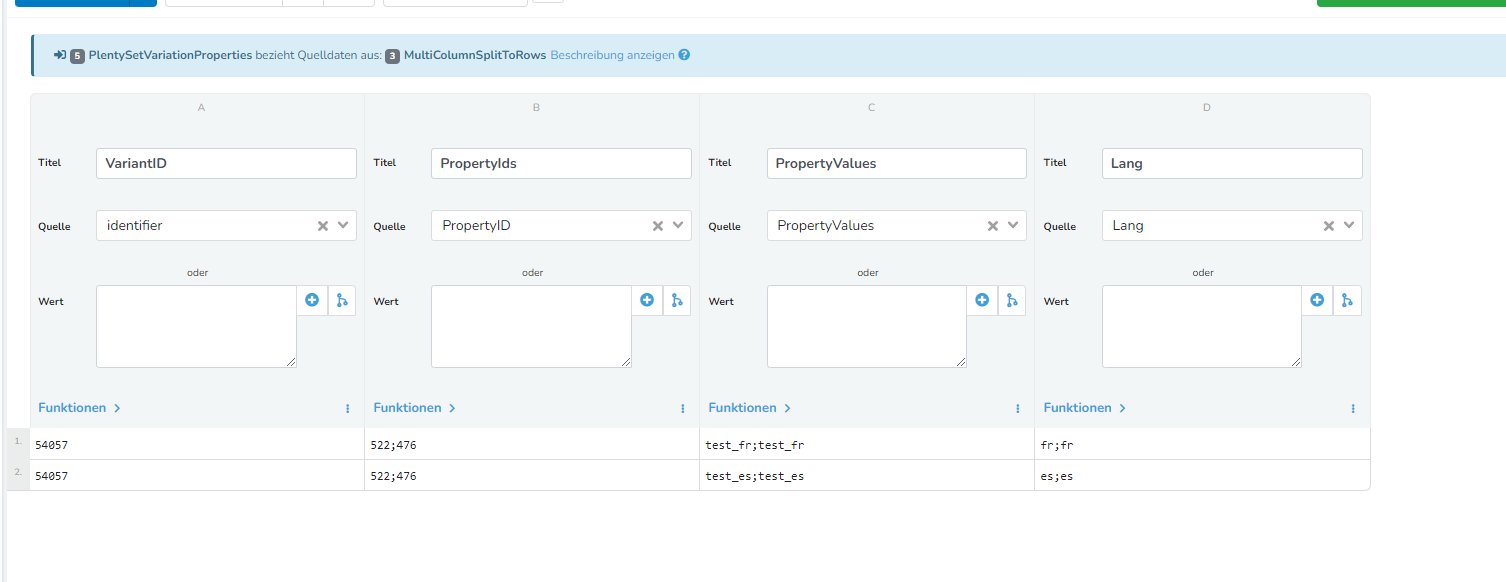The image size is (1506, 582).
Task: Open the PropertyValues Quelle dropdown arrow
Action: (1014, 226)
